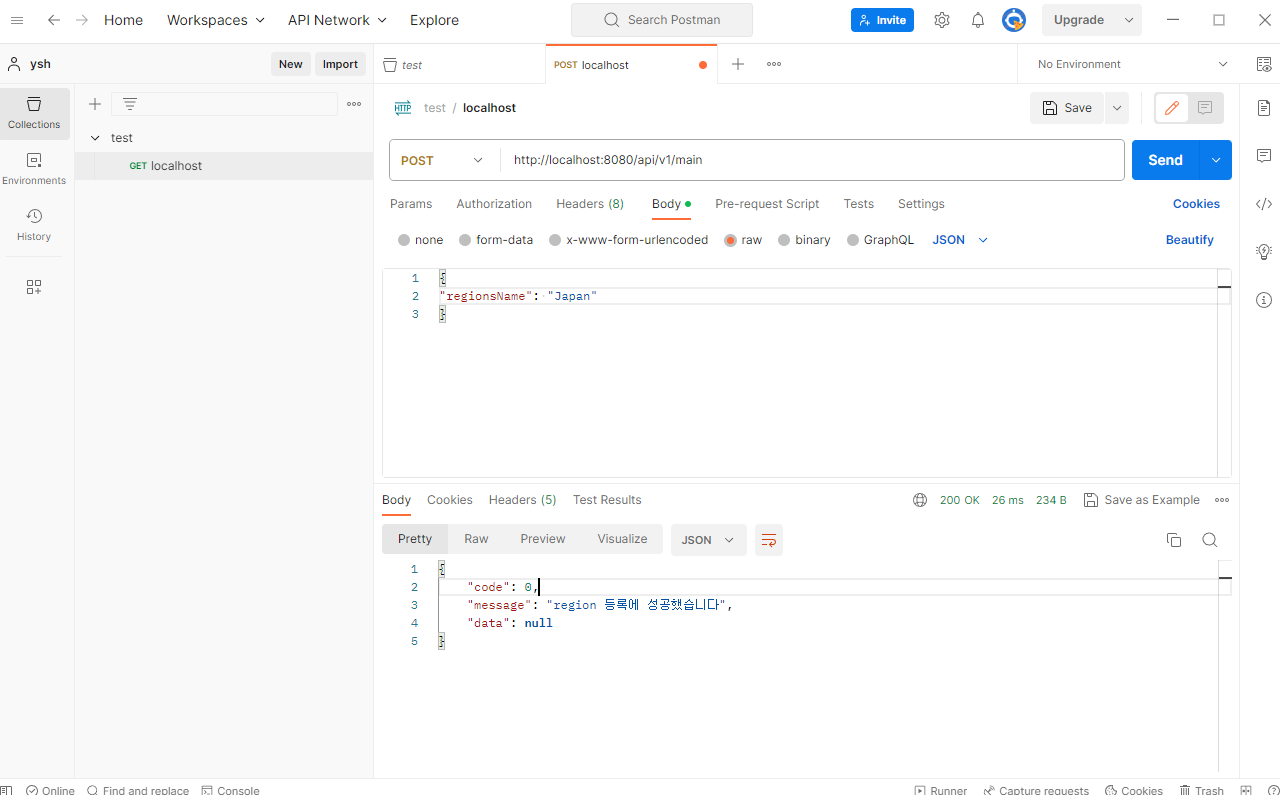Viewport: 1280px width, 795px height.
Task: Open notifications bell icon
Action: coord(978,20)
